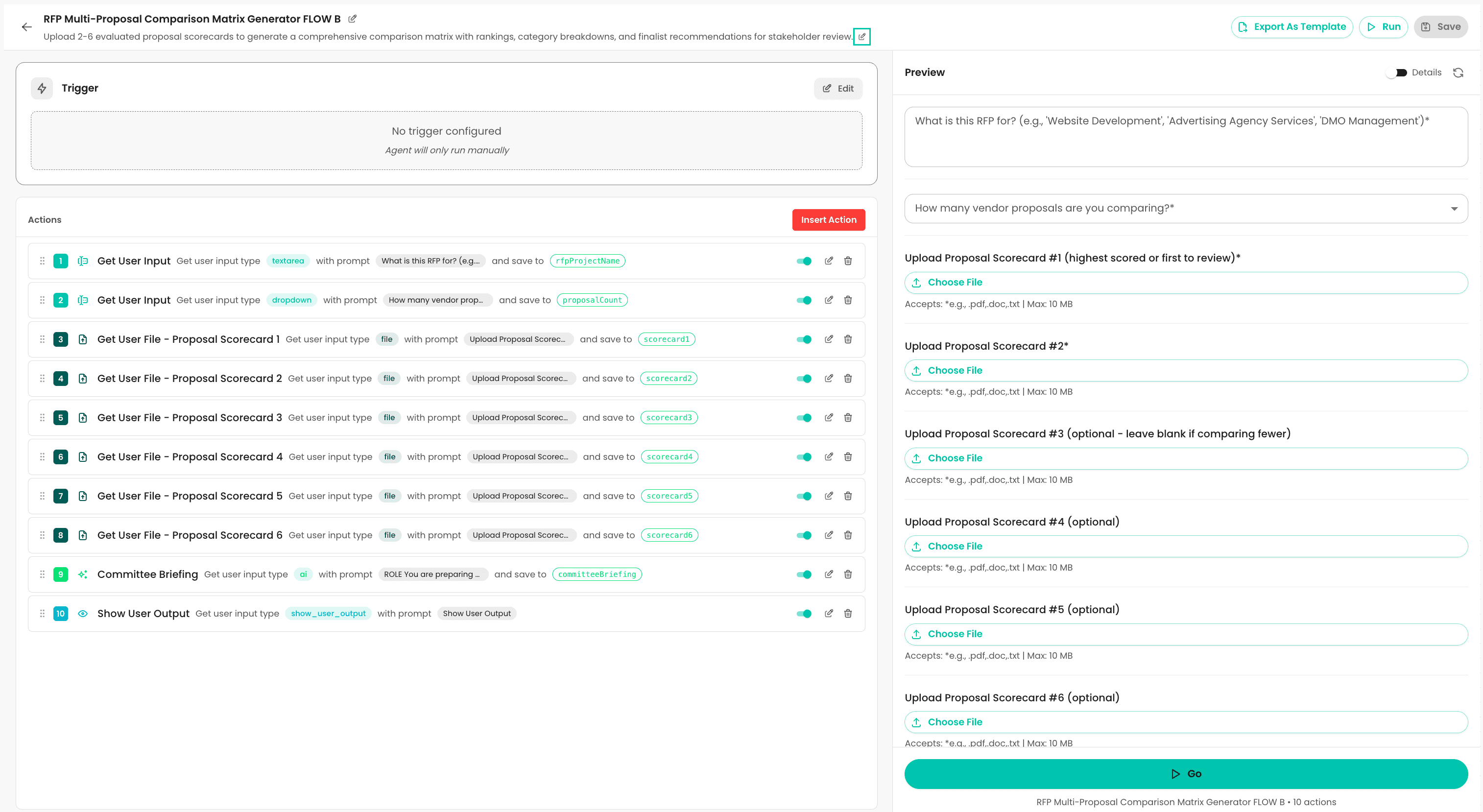This screenshot has height=812, width=1483.
Task: Edit action 2 proposalCount dropdown input
Action: pyautogui.click(x=828, y=300)
